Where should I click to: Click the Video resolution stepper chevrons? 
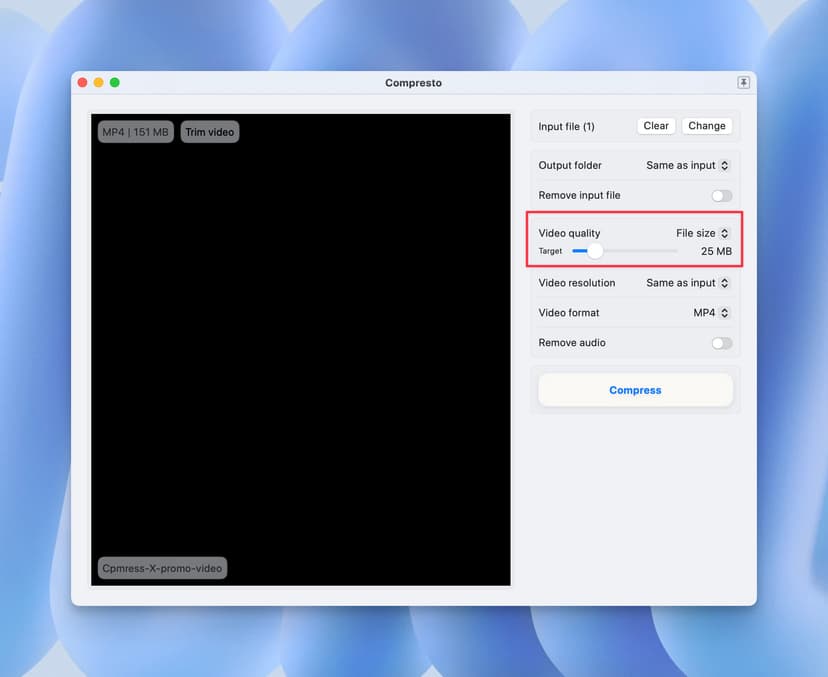click(725, 283)
